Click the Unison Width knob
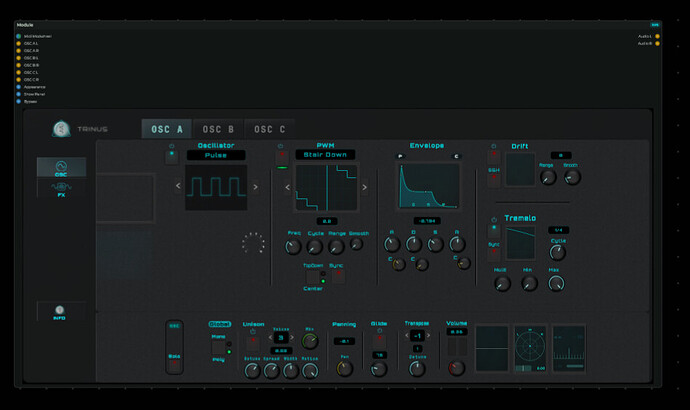690x410 pixels. [290, 371]
